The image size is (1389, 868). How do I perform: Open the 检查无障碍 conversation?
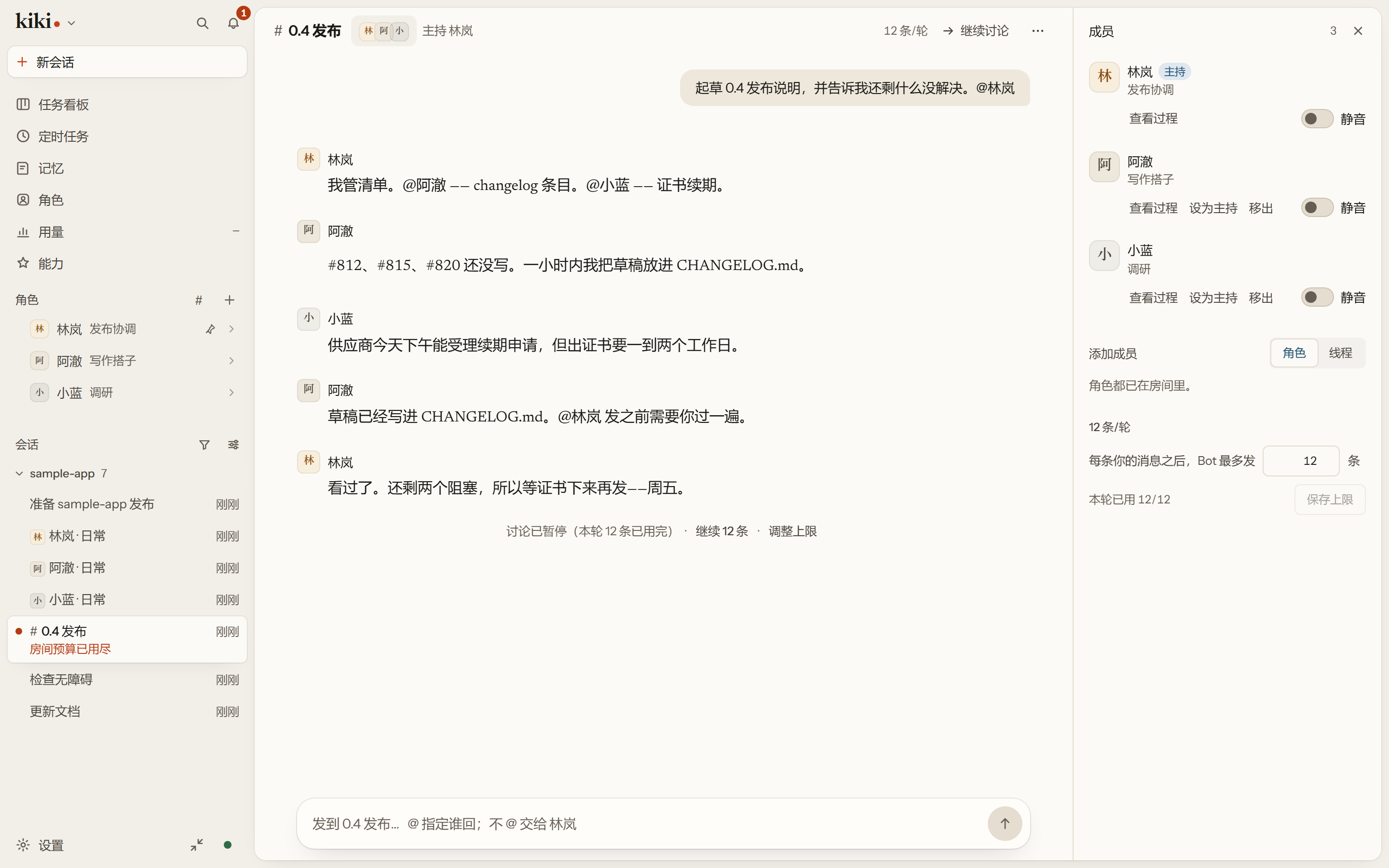pyautogui.click(x=127, y=680)
